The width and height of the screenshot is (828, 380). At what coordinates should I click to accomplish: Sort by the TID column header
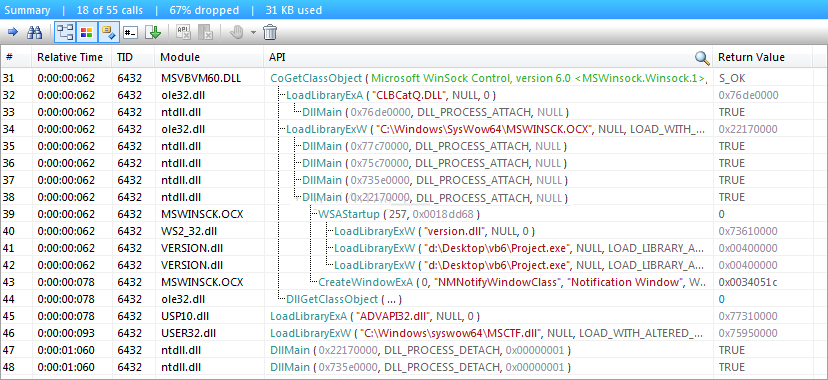coord(133,58)
